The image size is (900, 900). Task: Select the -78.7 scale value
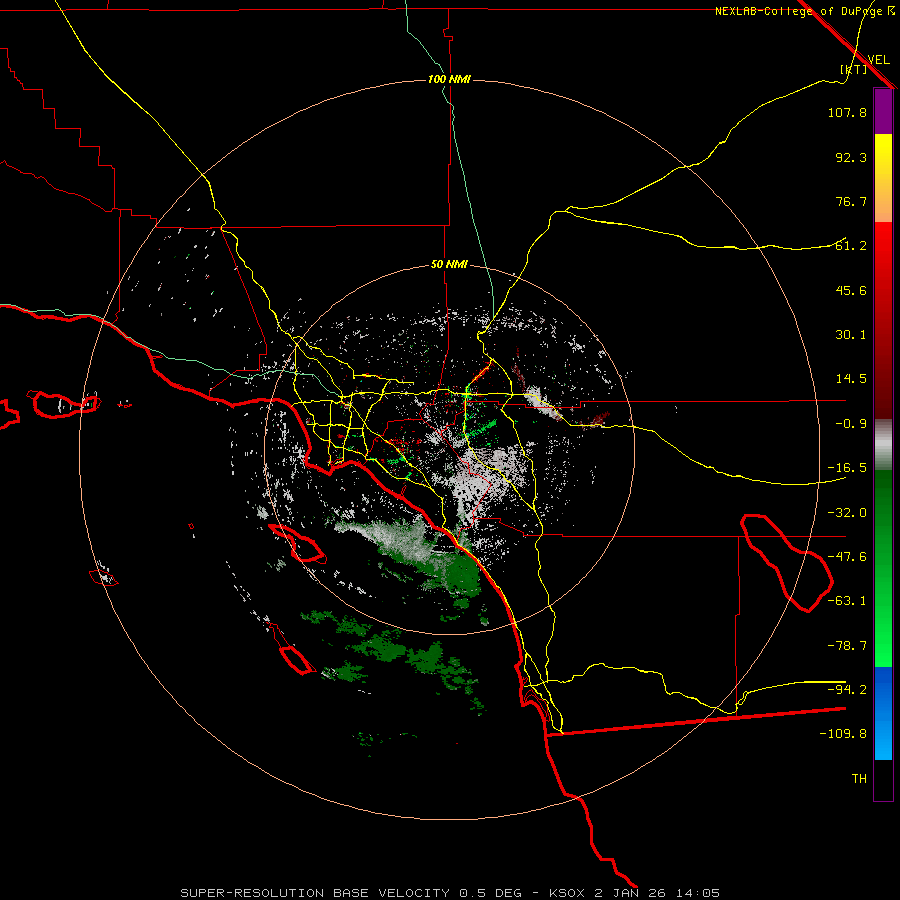click(847, 646)
